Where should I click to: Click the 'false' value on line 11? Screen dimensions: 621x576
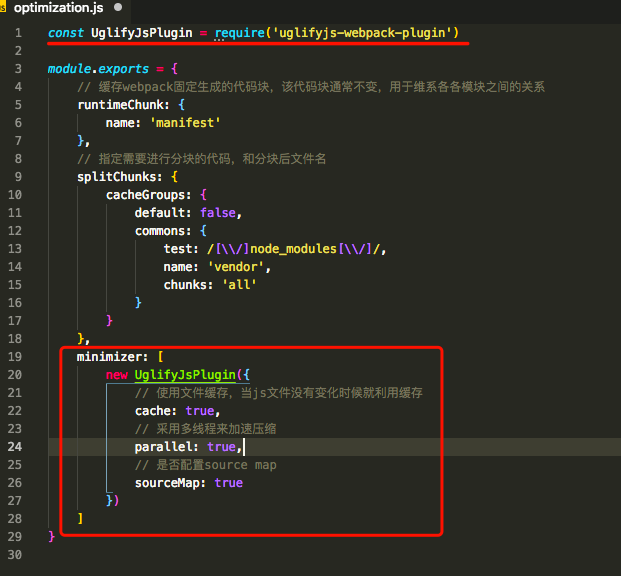(218, 213)
